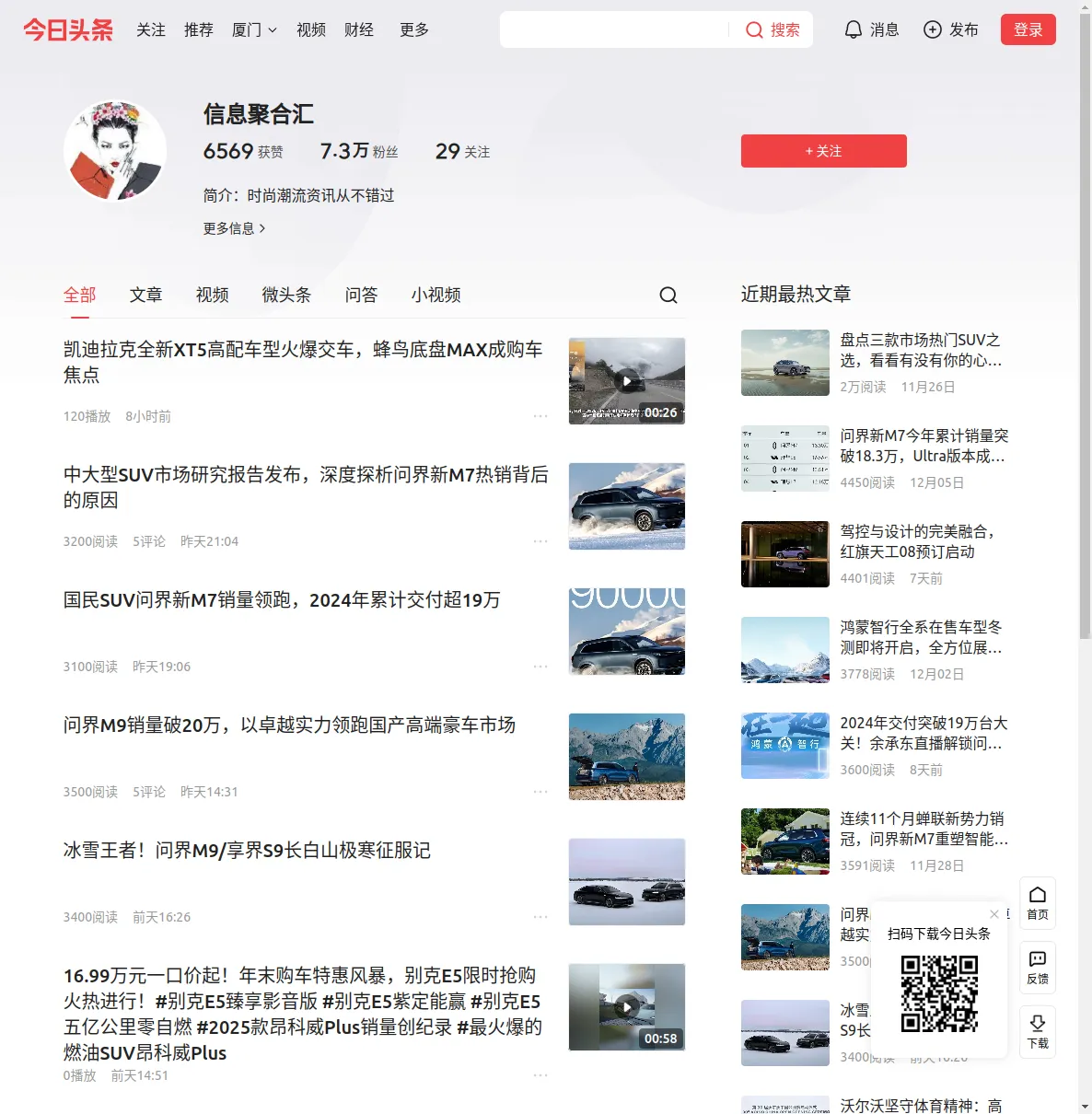Open hot article 问界新M7今年累计销量突破18.3万
Image resolution: width=1092 pixels, height=1114 pixels.
tap(924, 446)
